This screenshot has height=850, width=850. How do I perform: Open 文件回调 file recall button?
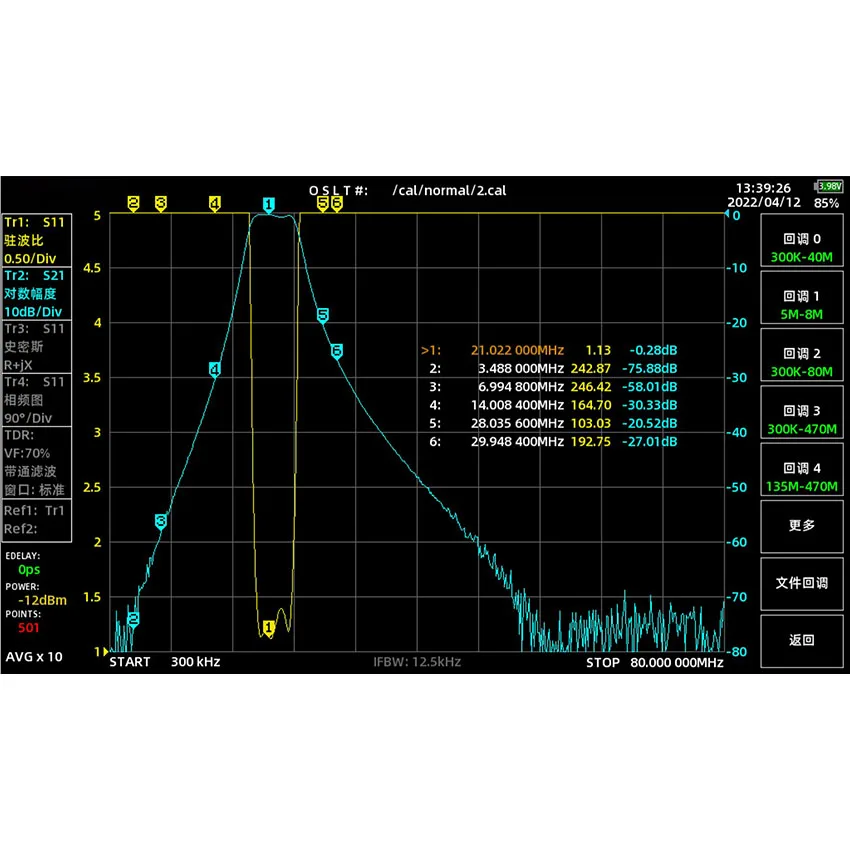coord(802,584)
